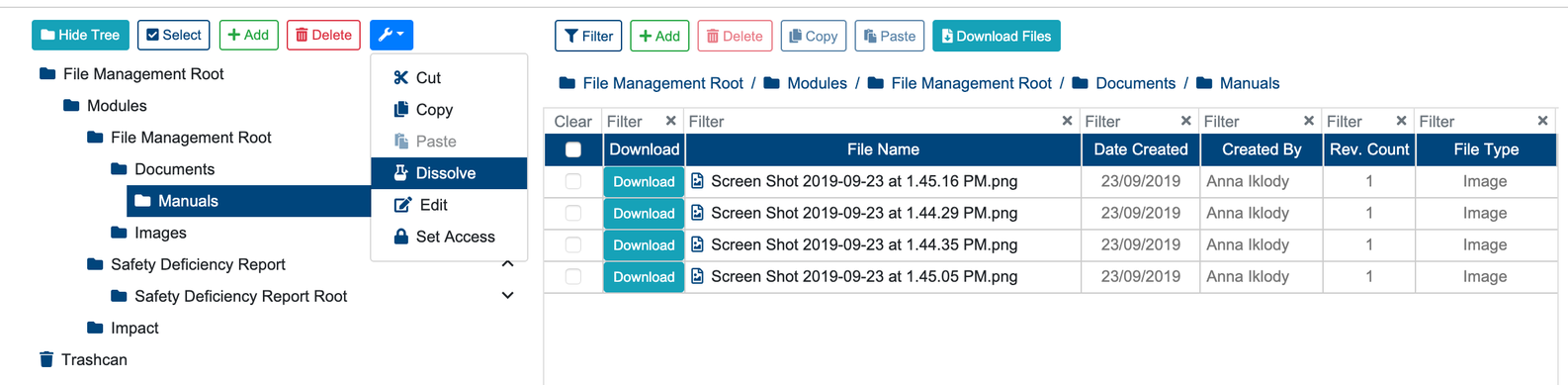Check the box for the 1.44.35 PM screenshot
Image resolution: width=1568 pixels, height=385 pixels.
[573, 244]
